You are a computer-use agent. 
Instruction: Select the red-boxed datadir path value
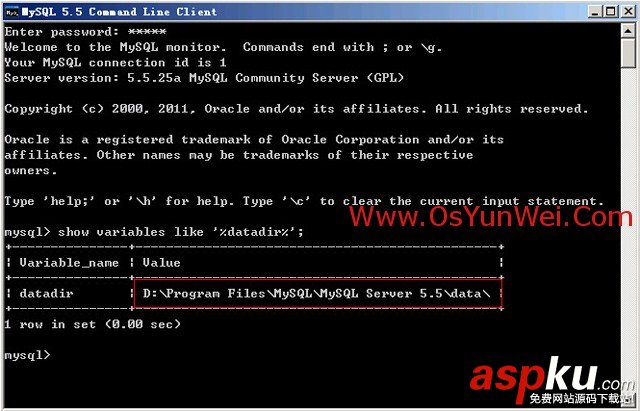pos(317,293)
